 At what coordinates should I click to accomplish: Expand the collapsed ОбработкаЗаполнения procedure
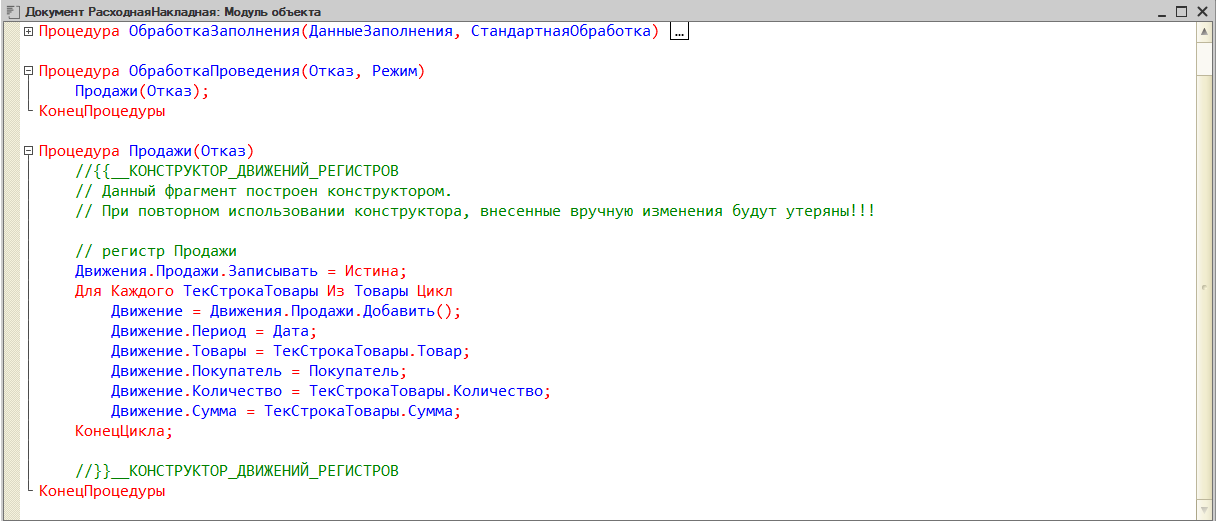pyautogui.click(x=28, y=31)
